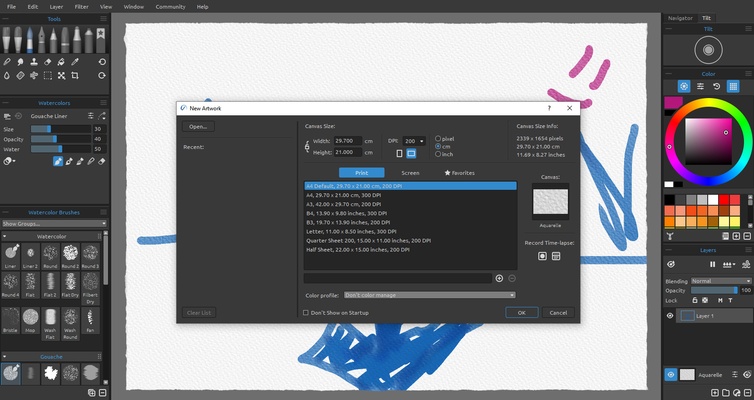The image size is (754, 400).
Task: Select the color picker eyedropper tool
Action: pyautogui.click(x=75, y=62)
